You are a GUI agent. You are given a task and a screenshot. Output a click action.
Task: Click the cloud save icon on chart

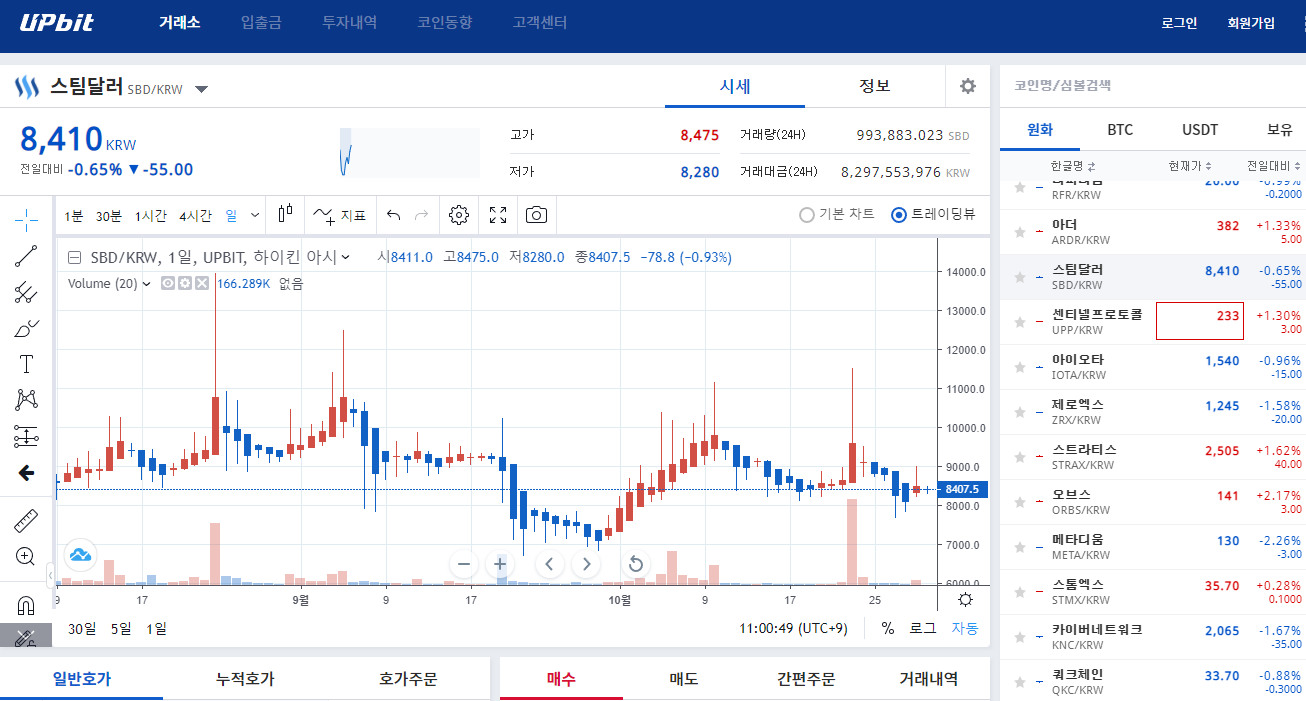[x=80, y=553]
